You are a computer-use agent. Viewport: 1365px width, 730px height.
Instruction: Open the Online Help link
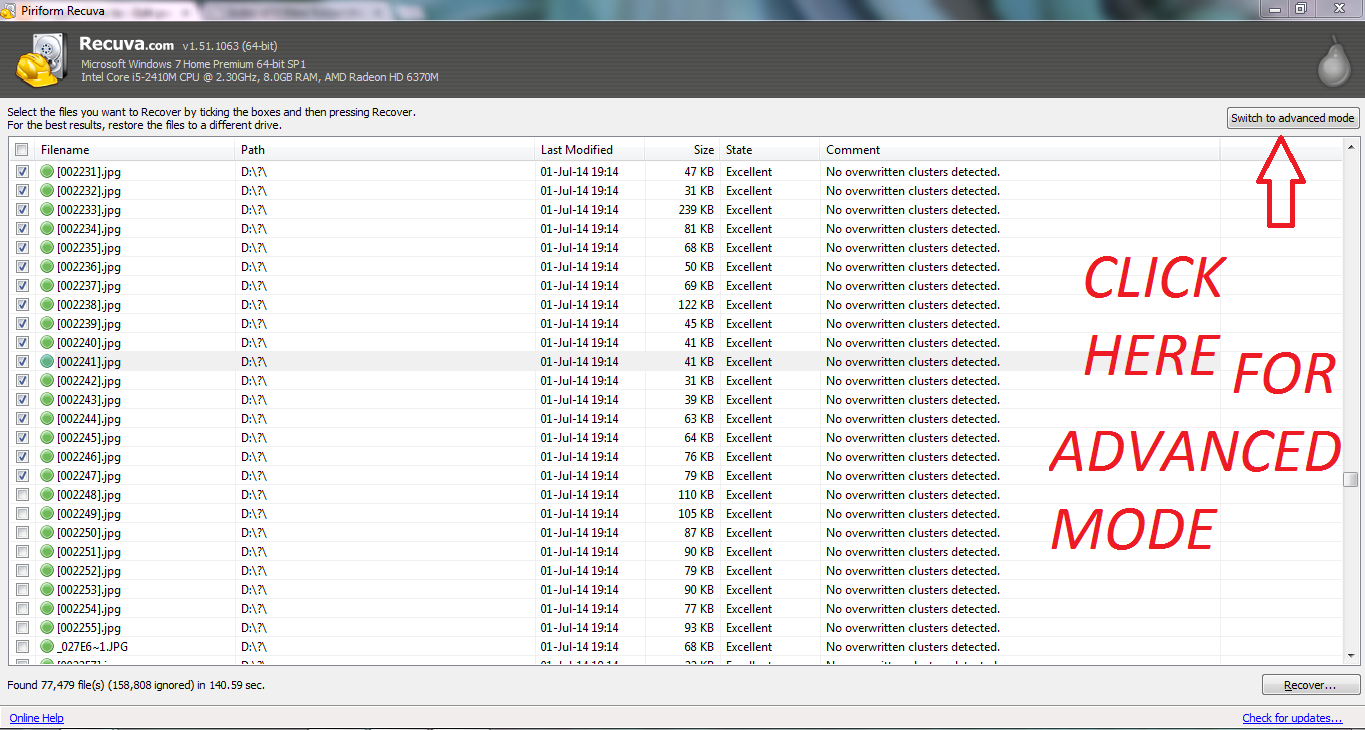pos(36,718)
